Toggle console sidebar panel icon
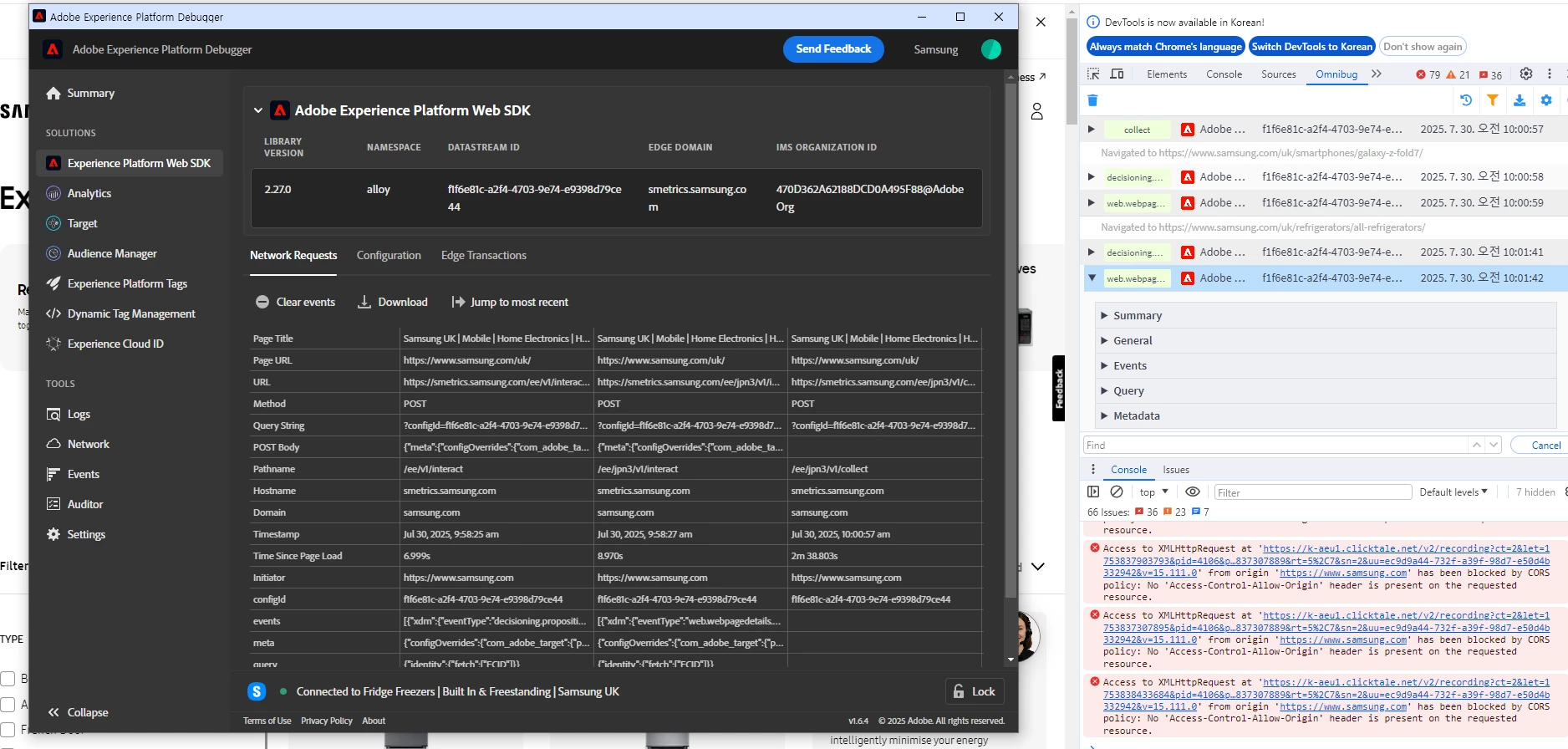 (1093, 492)
